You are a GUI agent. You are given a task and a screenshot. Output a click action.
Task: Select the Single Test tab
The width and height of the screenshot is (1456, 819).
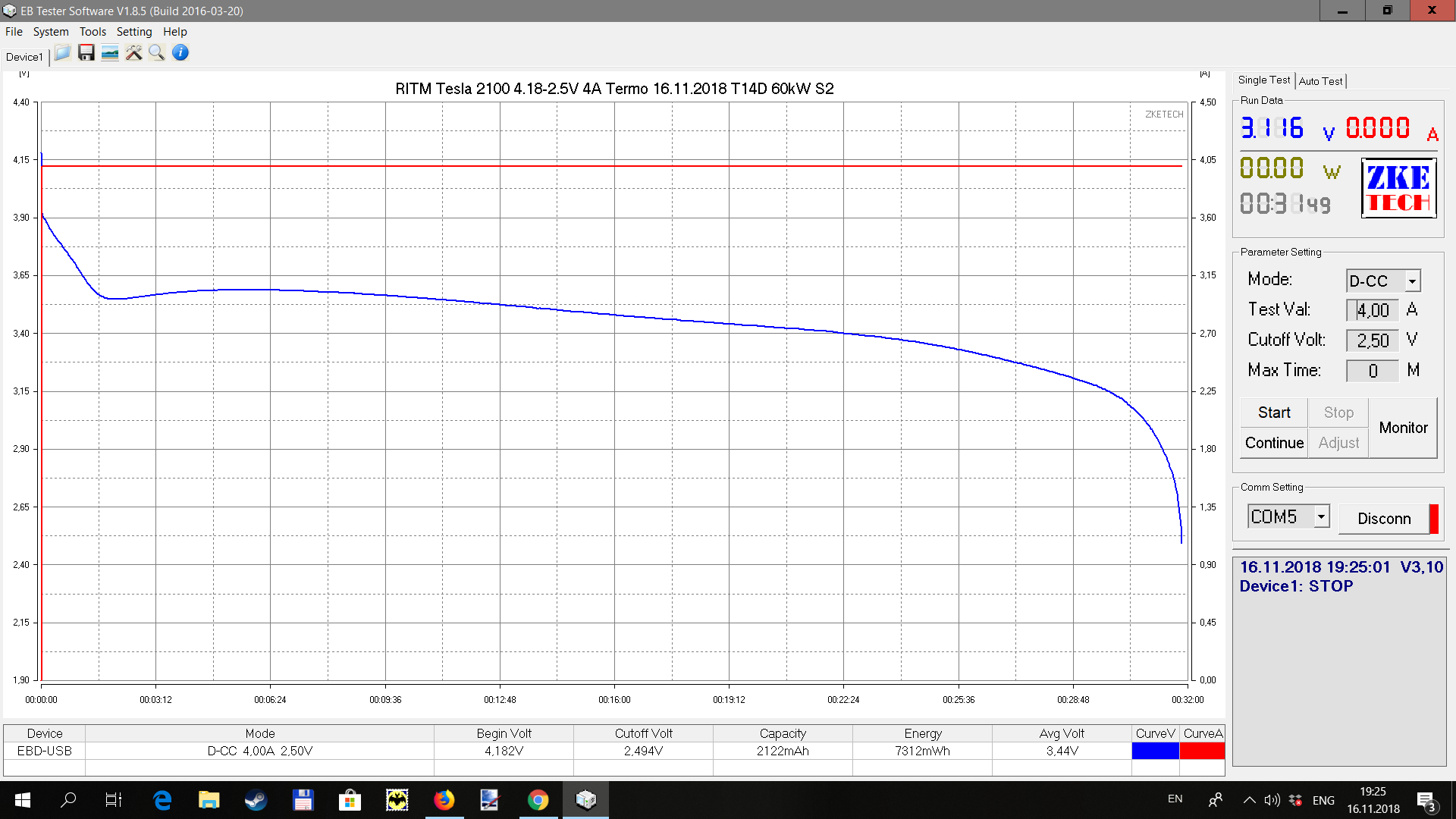tap(1263, 80)
